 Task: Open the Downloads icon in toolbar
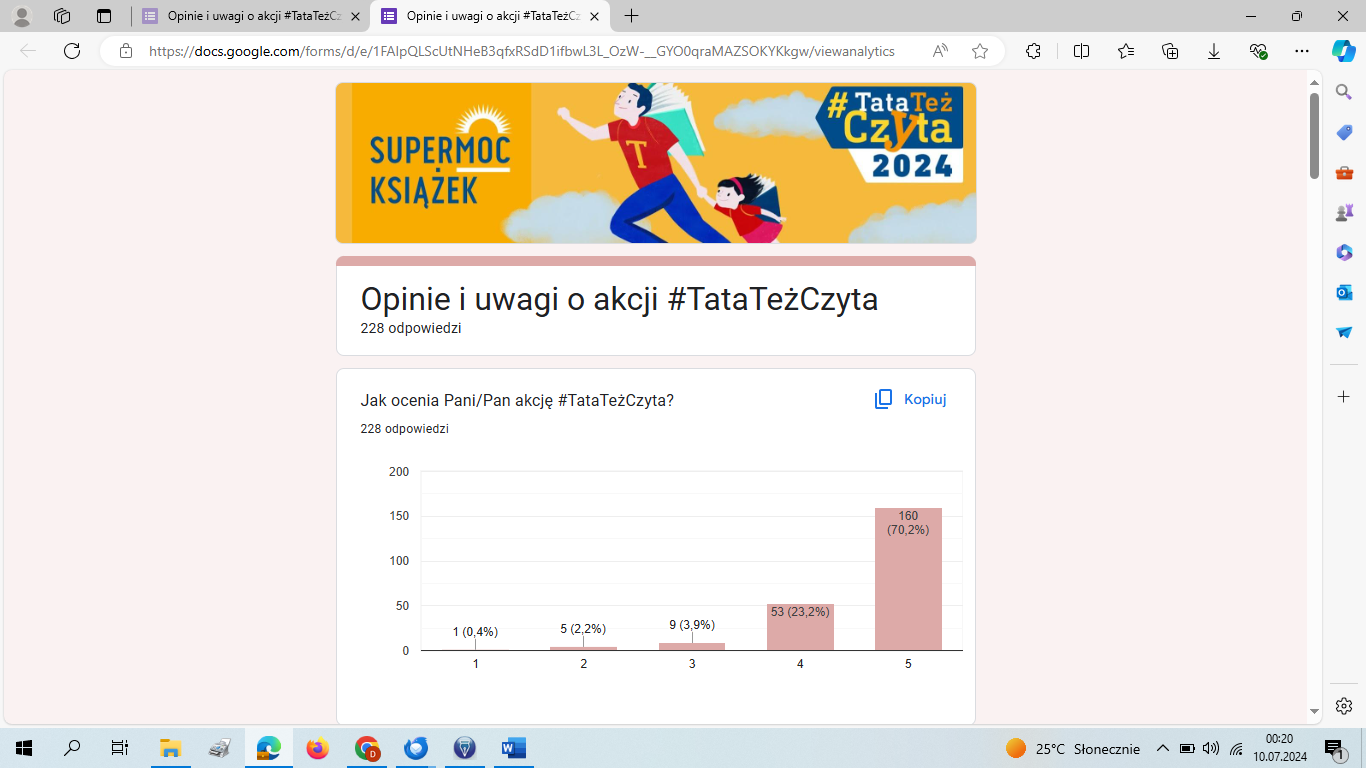[x=1214, y=51]
